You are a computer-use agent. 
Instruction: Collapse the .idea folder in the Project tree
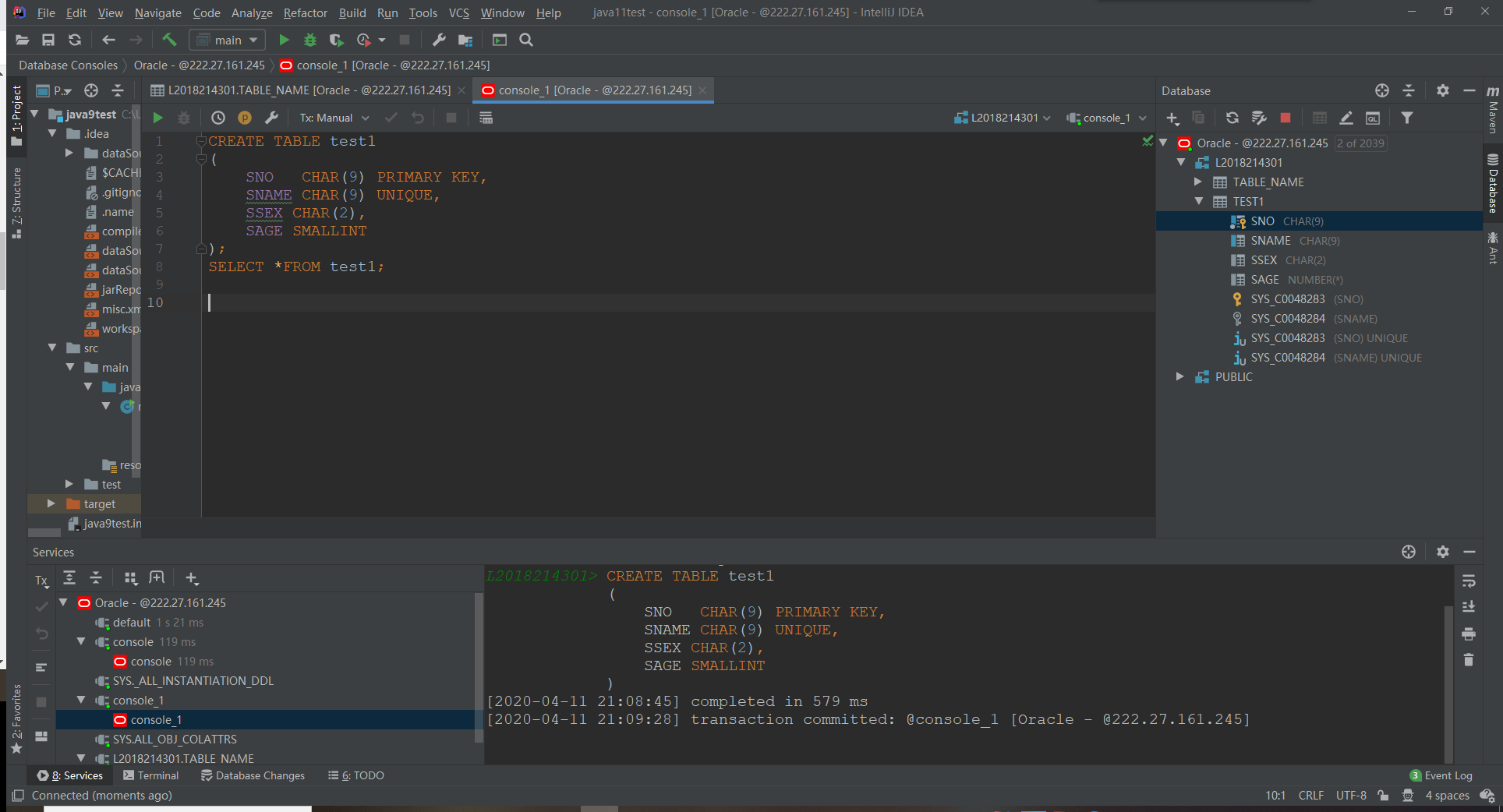point(52,133)
